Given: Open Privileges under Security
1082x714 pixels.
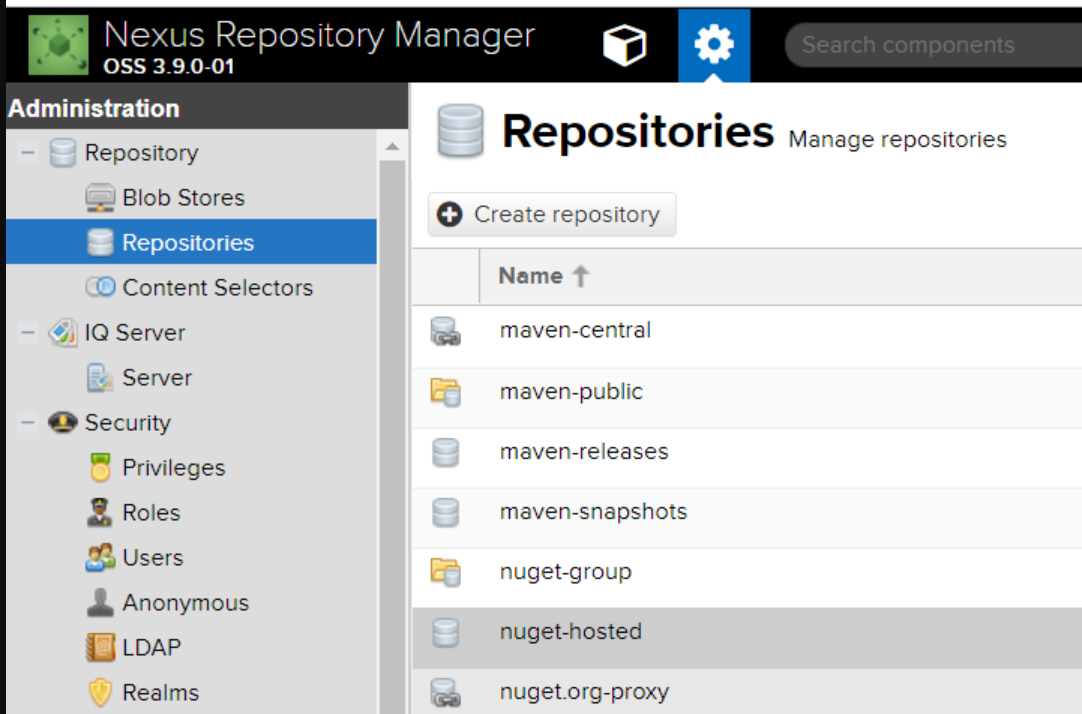Looking at the screenshot, I should tap(174, 468).
